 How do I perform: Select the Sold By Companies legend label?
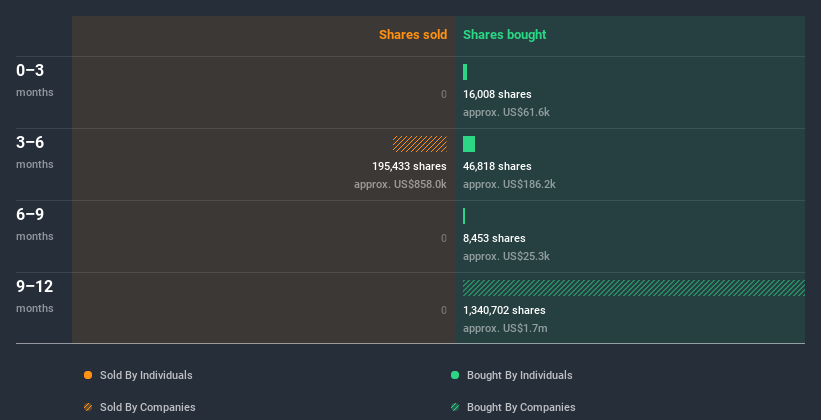pyautogui.click(x=148, y=407)
